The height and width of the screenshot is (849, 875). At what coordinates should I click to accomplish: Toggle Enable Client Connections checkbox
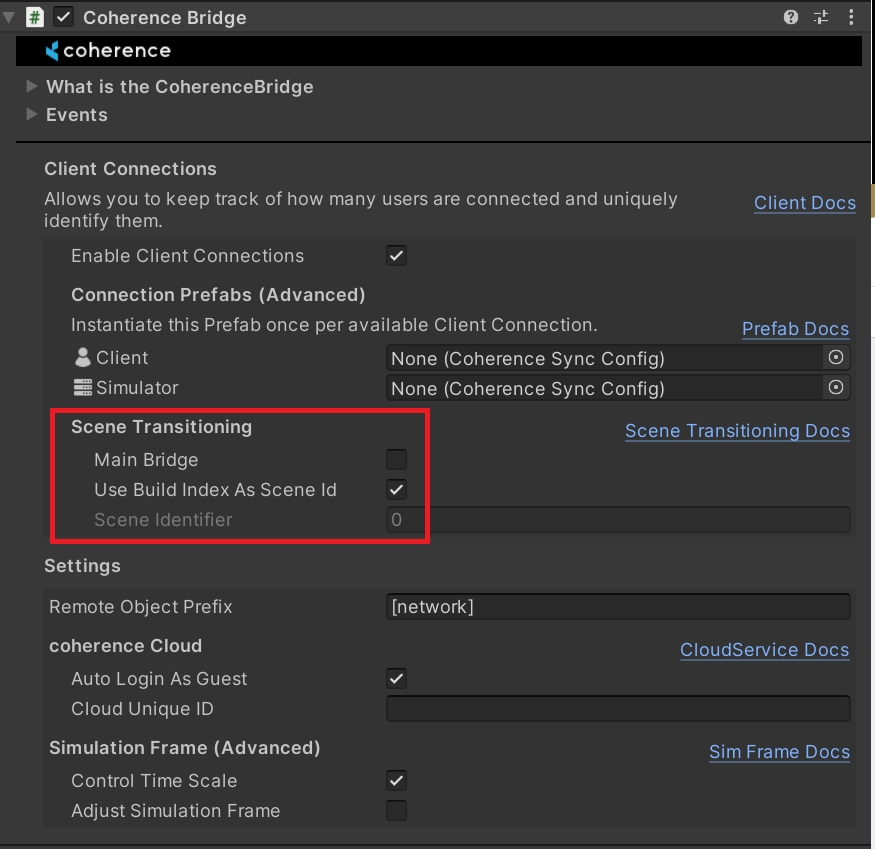pyautogui.click(x=397, y=256)
